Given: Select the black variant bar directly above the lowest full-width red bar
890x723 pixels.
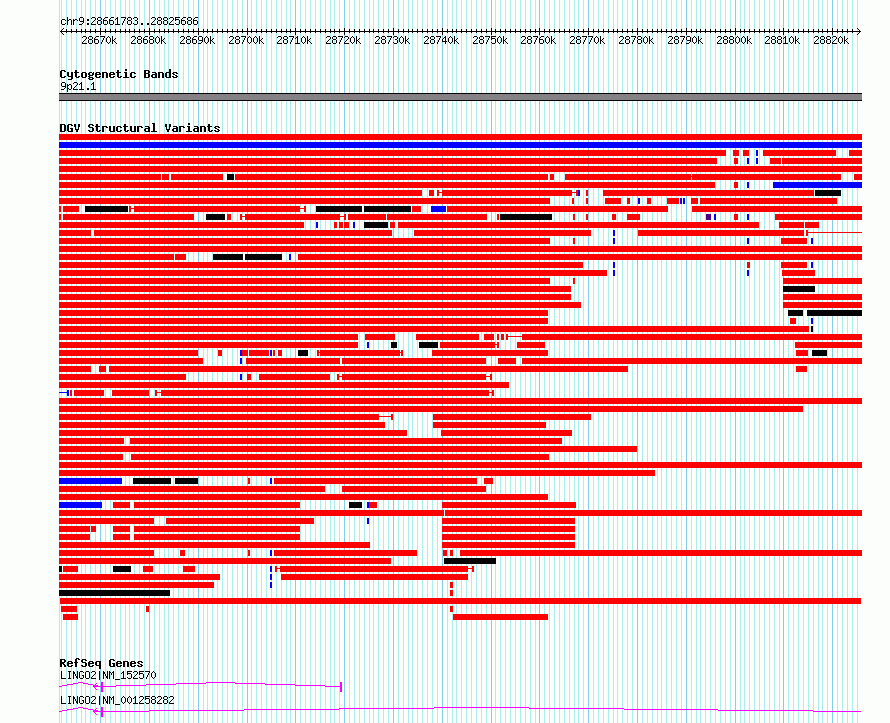Looking at the screenshot, I should [x=115, y=593].
